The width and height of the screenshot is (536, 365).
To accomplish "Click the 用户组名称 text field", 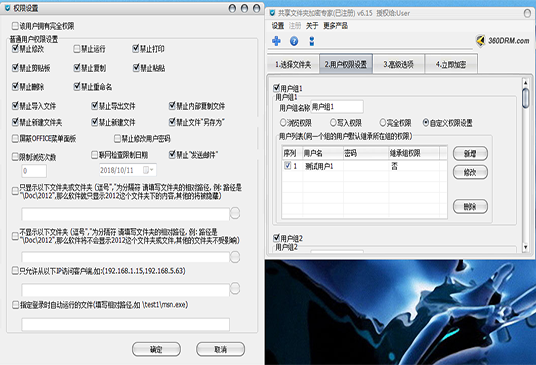I will click(x=337, y=107).
